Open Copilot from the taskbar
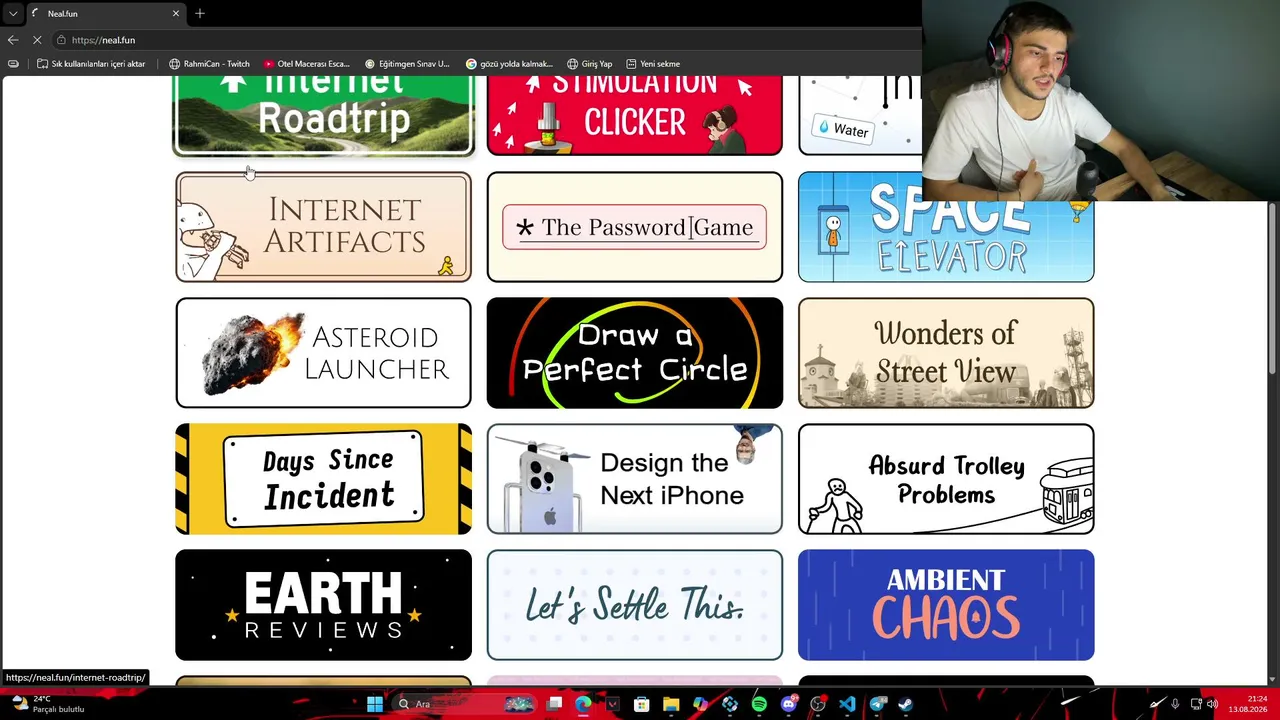The height and width of the screenshot is (720, 1280). tap(700, 704)
